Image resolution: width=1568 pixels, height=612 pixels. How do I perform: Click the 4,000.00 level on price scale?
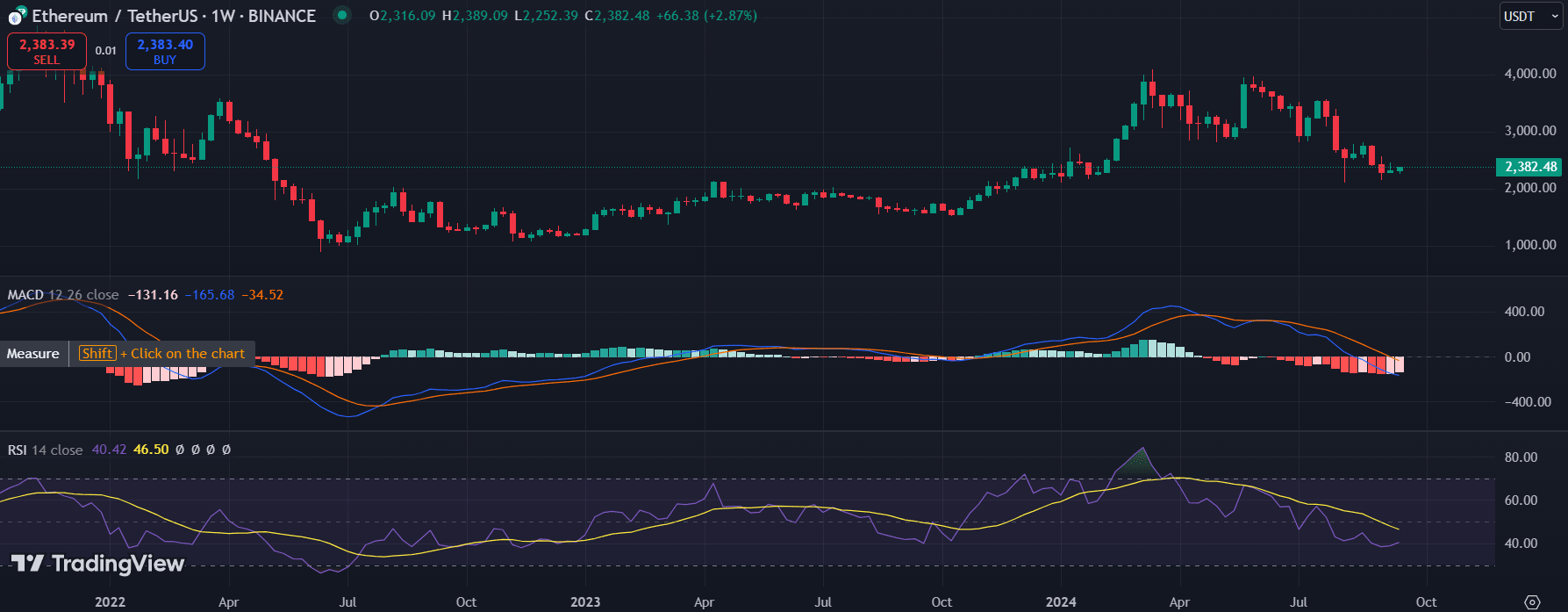point(1529,74)
